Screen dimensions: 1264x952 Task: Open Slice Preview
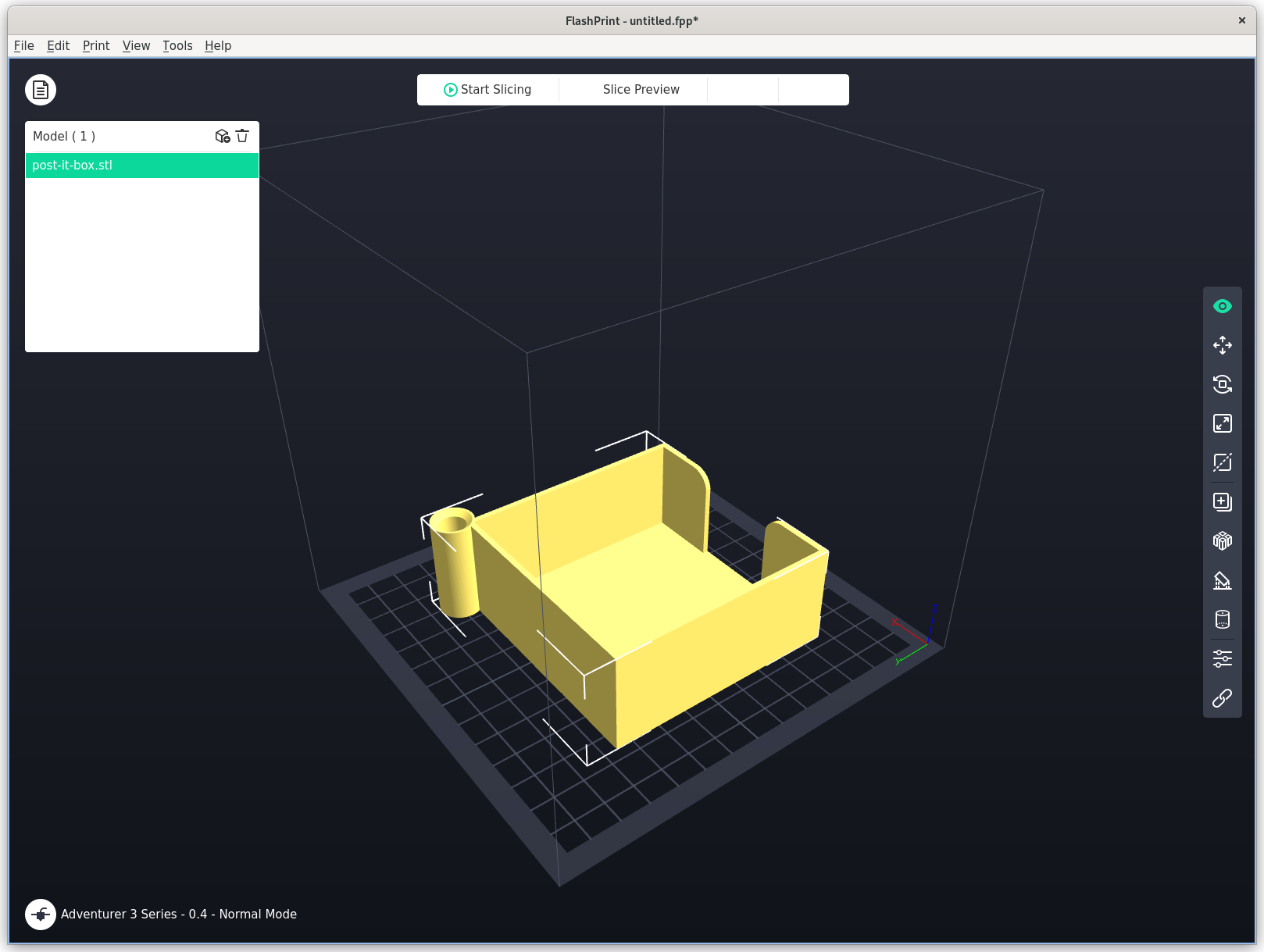tap(641, 89)
